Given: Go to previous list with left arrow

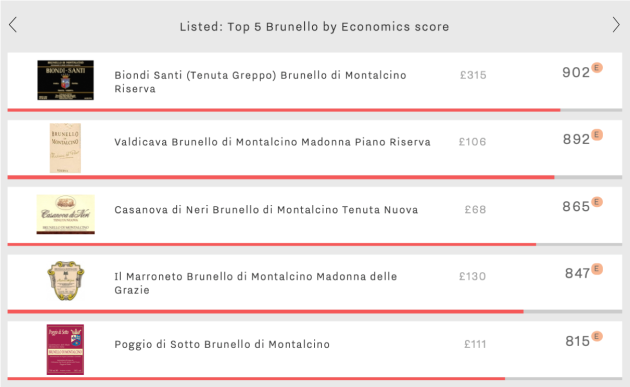Looking at the screenshot, I should [13, 25].
